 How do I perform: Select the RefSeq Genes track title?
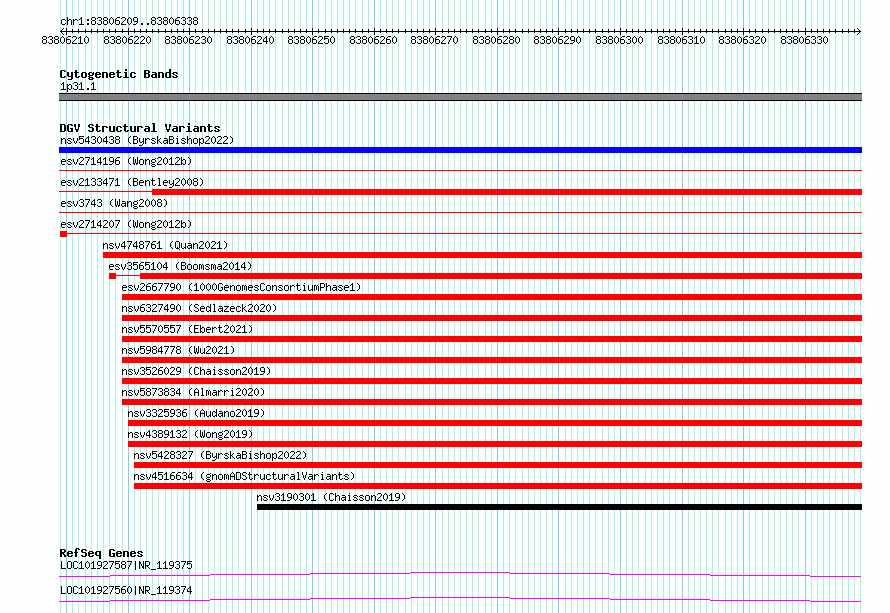click(102, 553)
